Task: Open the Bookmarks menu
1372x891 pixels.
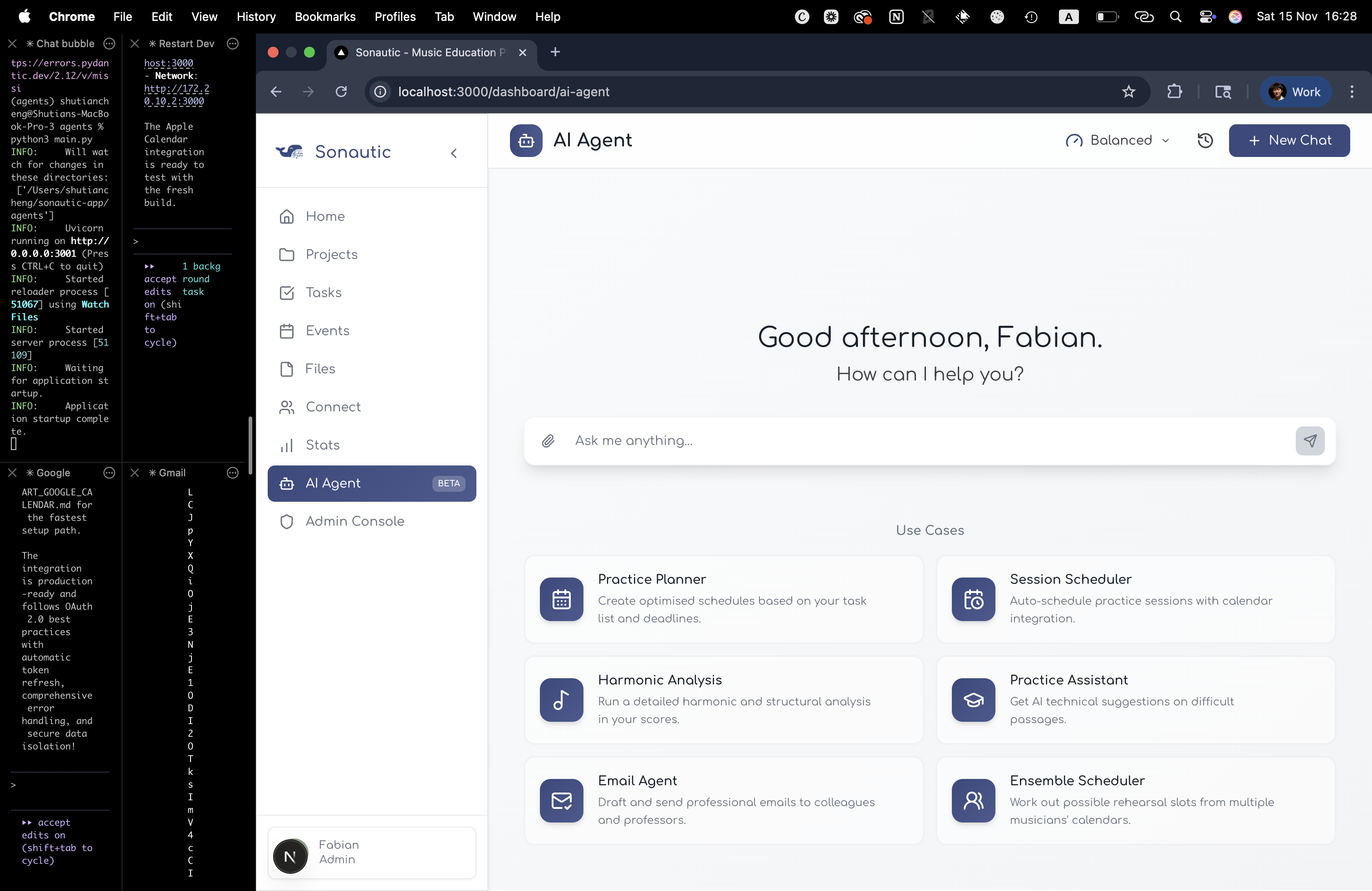Action: click(324, 17)
